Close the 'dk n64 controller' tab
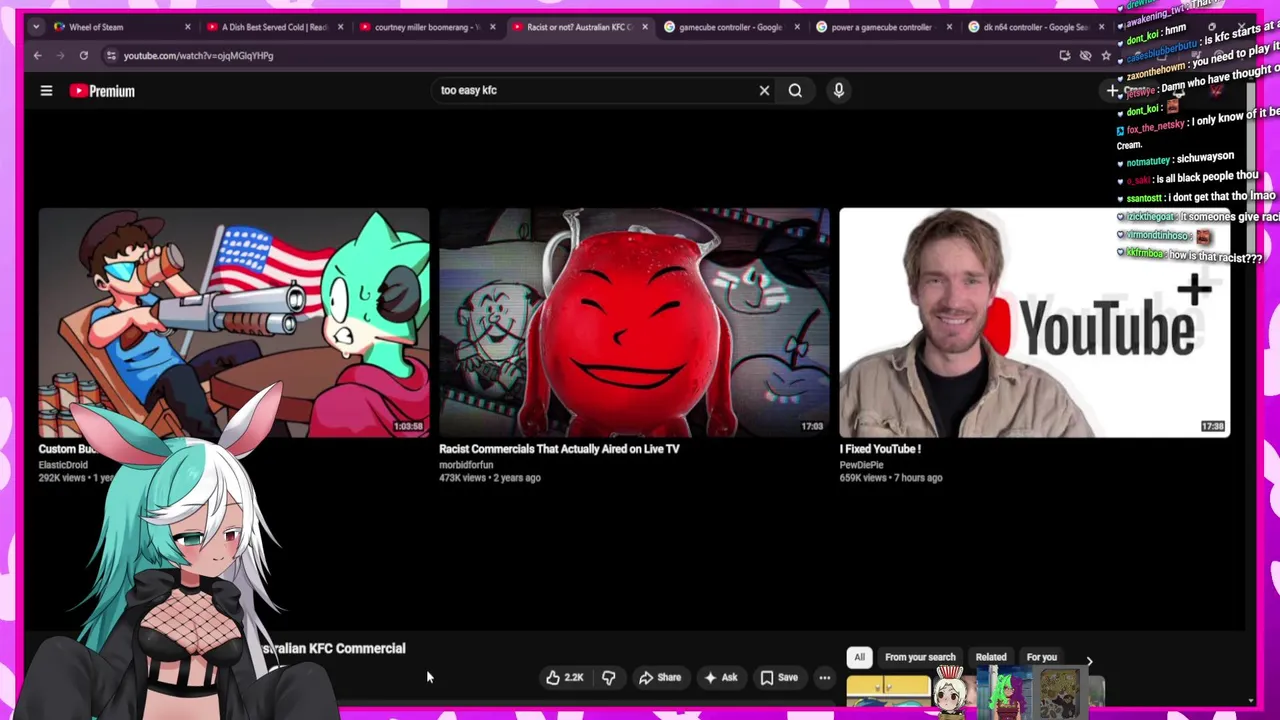Image resolution: width=1280 pixels, height=720 pixels. (x=1102, y=27)
